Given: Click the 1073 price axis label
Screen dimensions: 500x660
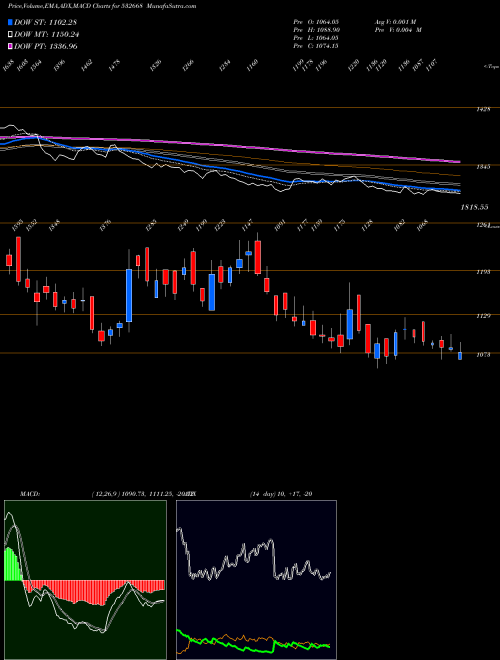Looking at the screenshot, I should tap(484, 354).
